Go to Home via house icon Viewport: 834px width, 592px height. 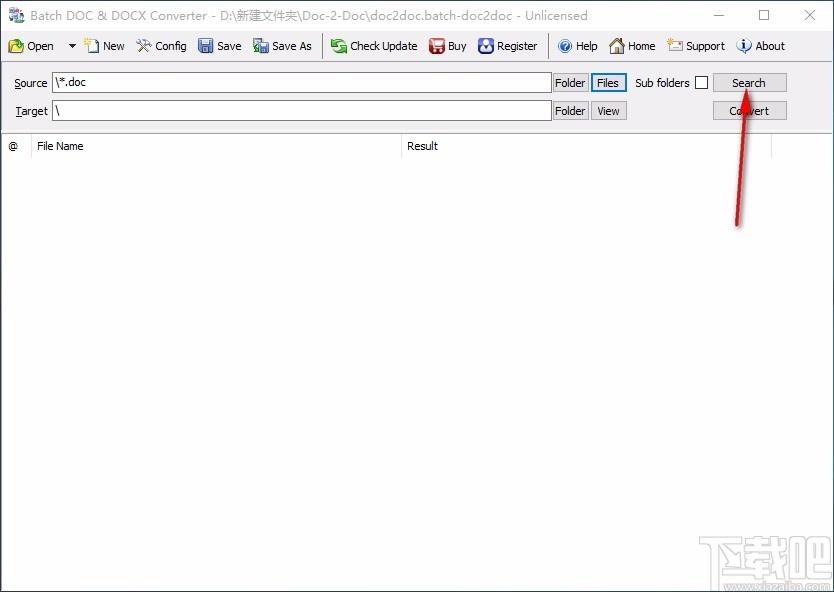pos(632,46)
